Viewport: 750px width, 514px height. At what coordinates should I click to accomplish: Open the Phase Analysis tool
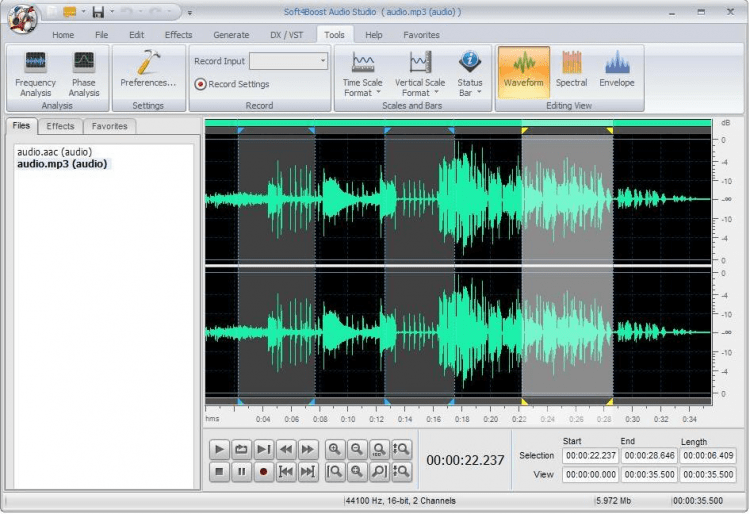coord(83,73)
